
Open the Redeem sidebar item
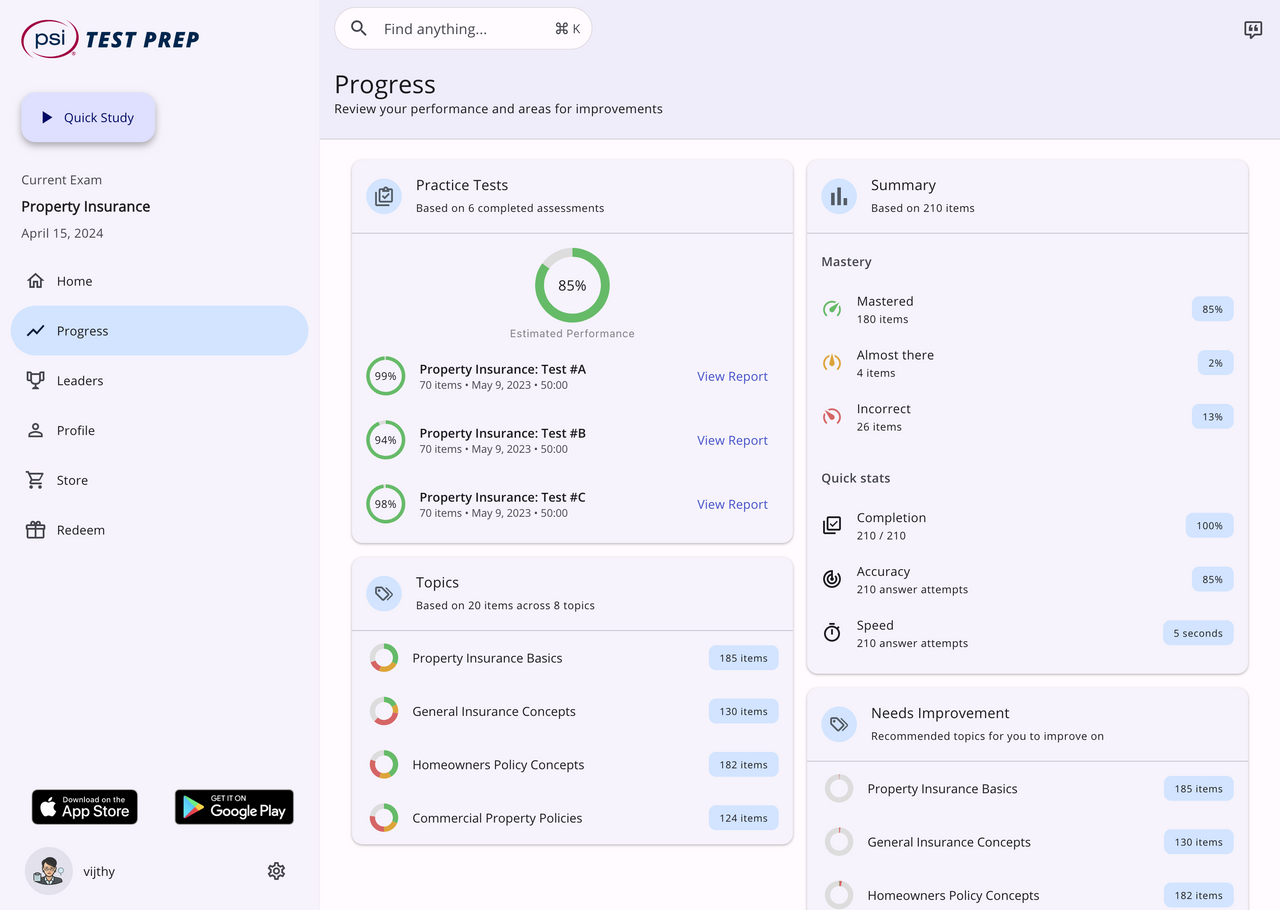80,530
